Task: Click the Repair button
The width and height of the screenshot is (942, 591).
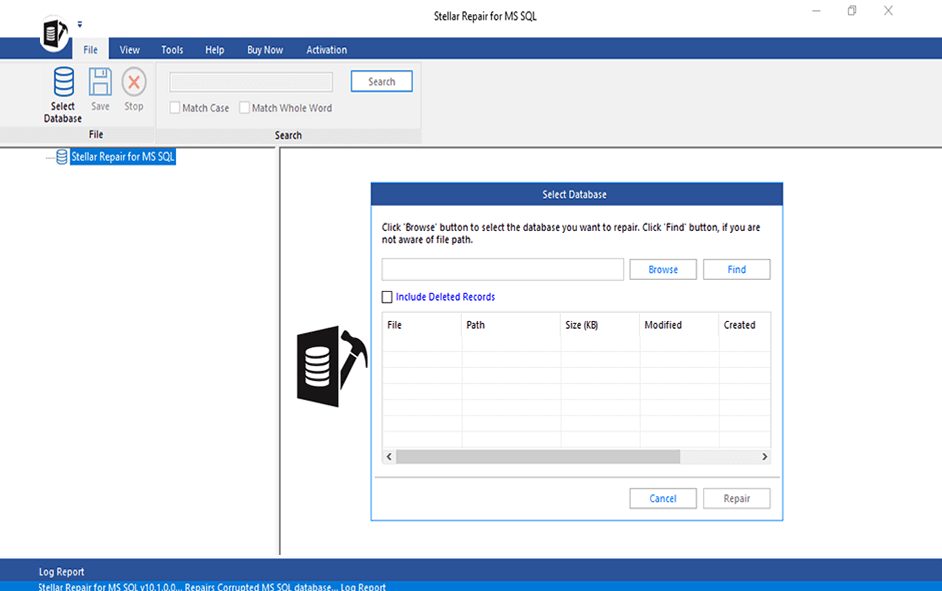Action: (736, 498)
